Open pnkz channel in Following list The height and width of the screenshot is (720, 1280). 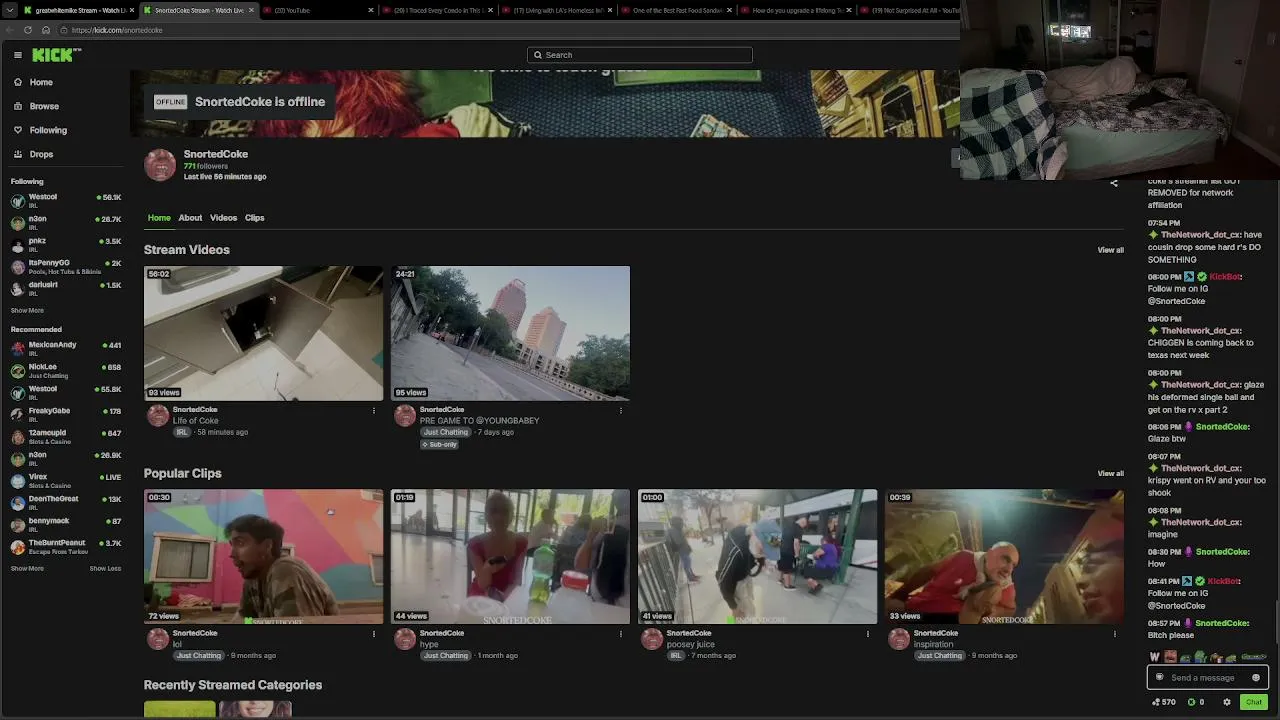(x=65, y=245)
